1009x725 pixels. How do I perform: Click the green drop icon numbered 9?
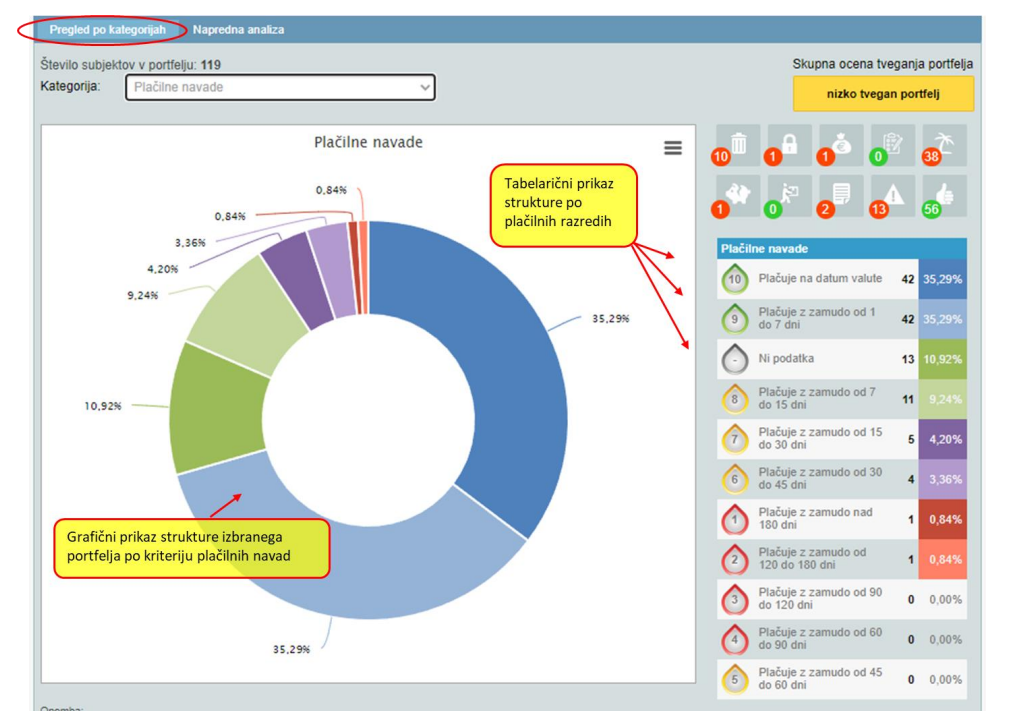point(735,319)
